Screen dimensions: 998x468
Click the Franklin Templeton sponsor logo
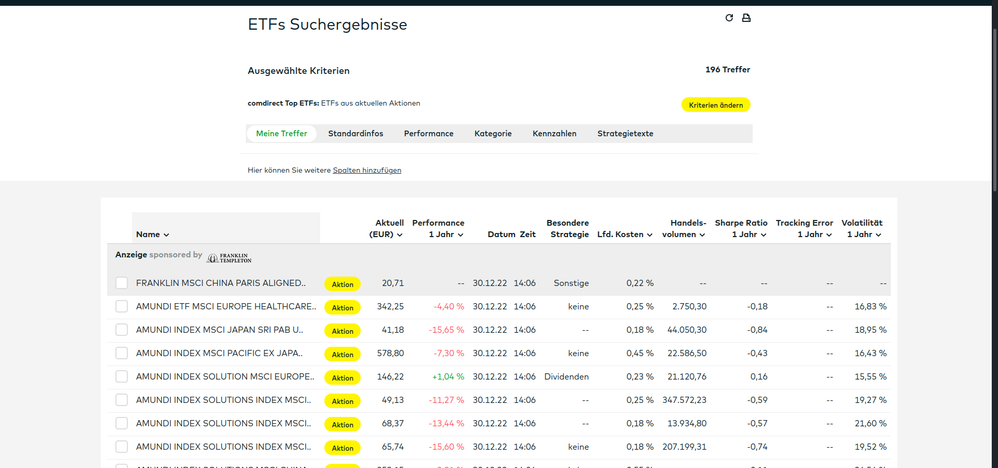point(229,256)
